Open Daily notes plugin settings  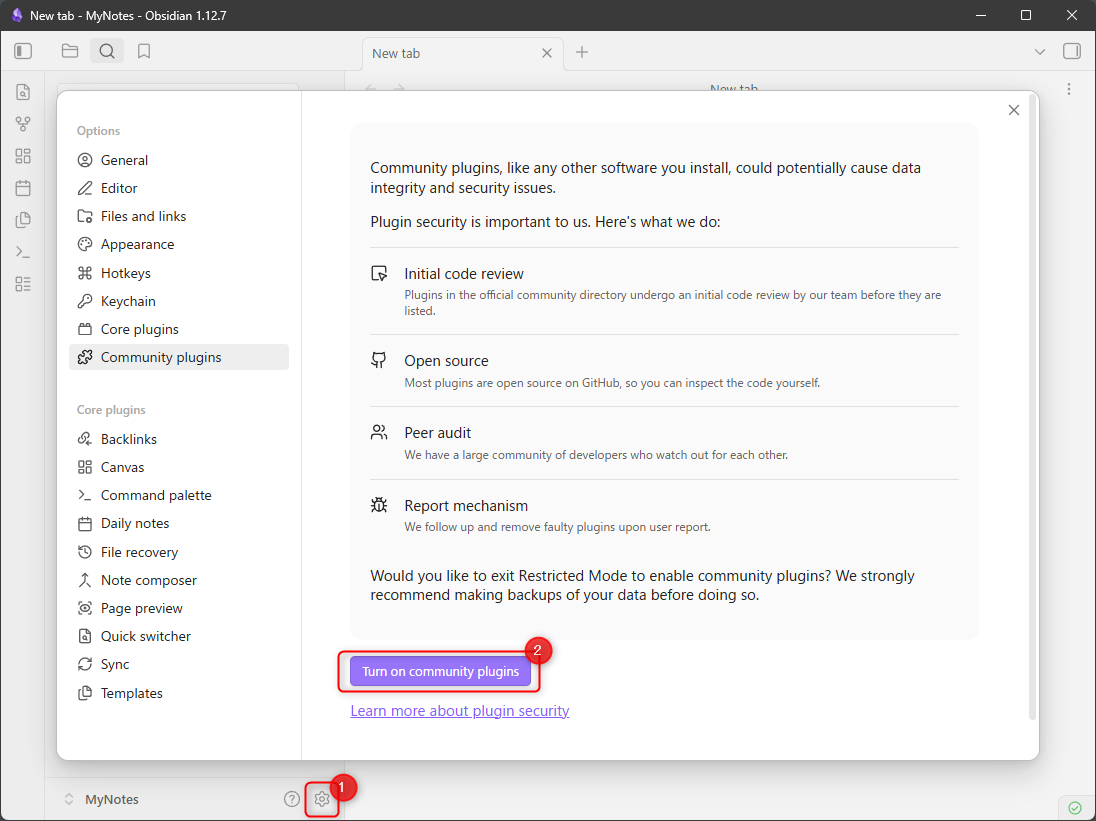click(x=179, y=523)
